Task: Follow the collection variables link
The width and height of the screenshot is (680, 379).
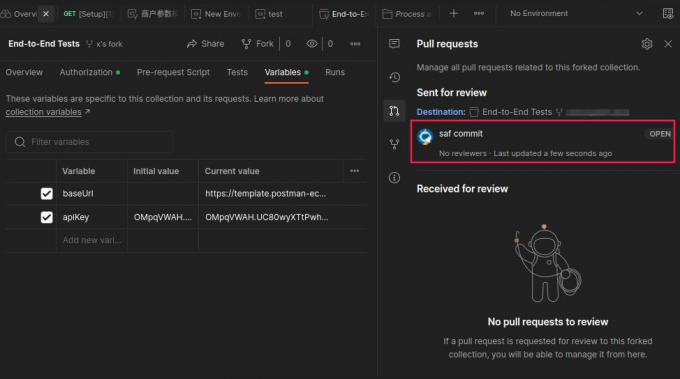Action: [43, 112]
